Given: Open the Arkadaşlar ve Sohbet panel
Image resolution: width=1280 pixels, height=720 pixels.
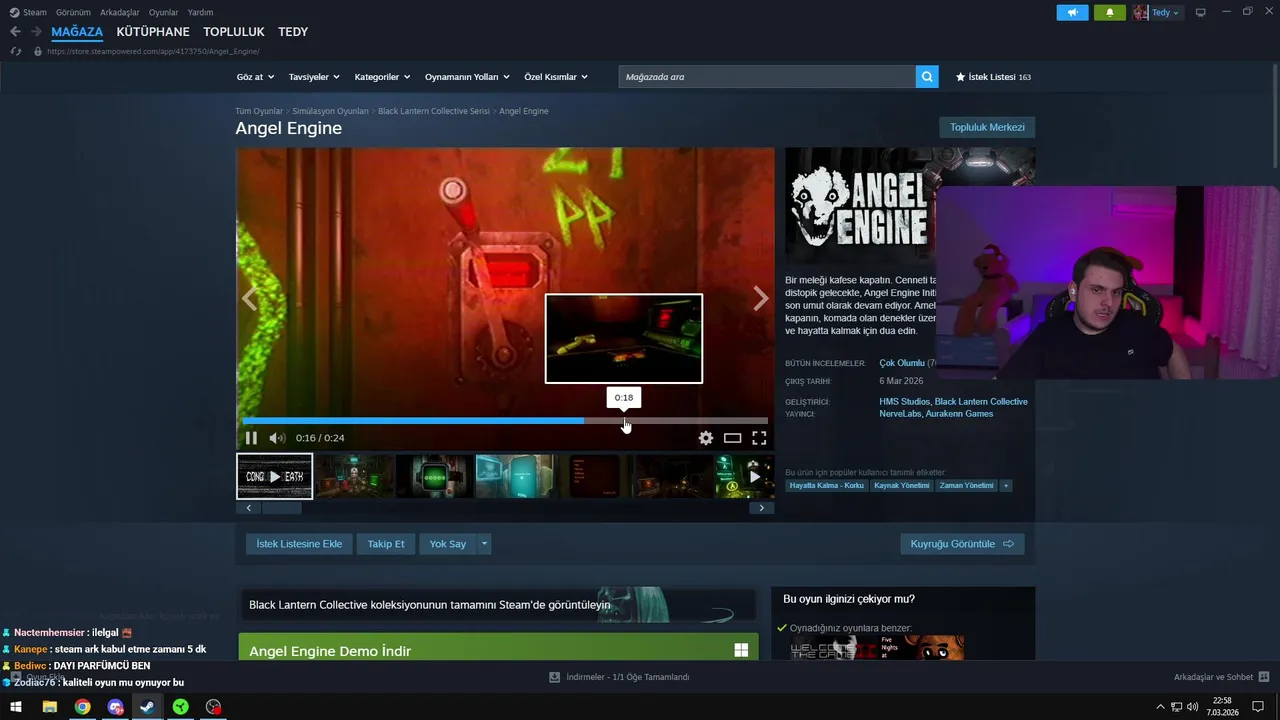Looking at the screenshot, I should [x=1221, y=677].
